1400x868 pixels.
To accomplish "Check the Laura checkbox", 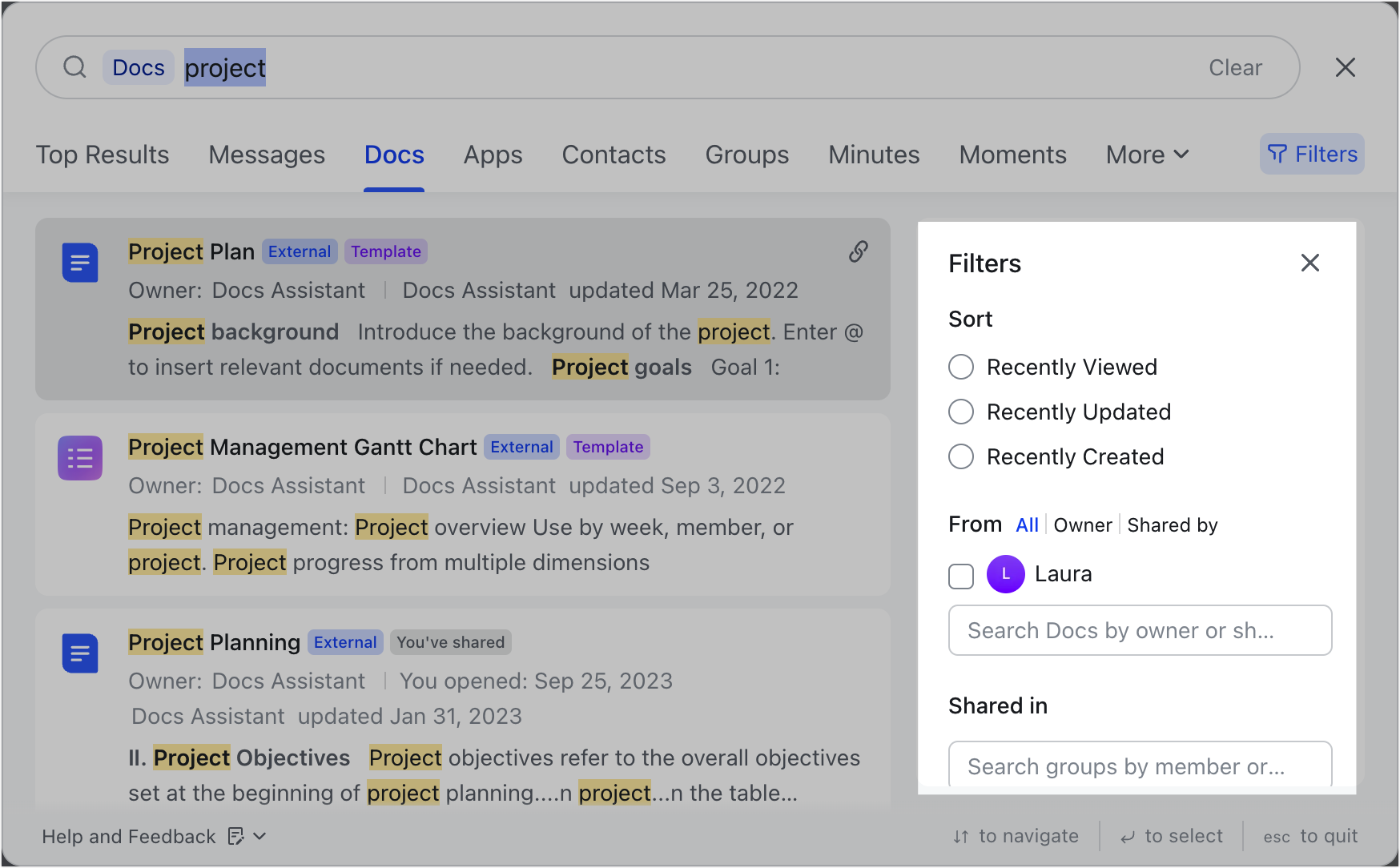I will 961,576.
